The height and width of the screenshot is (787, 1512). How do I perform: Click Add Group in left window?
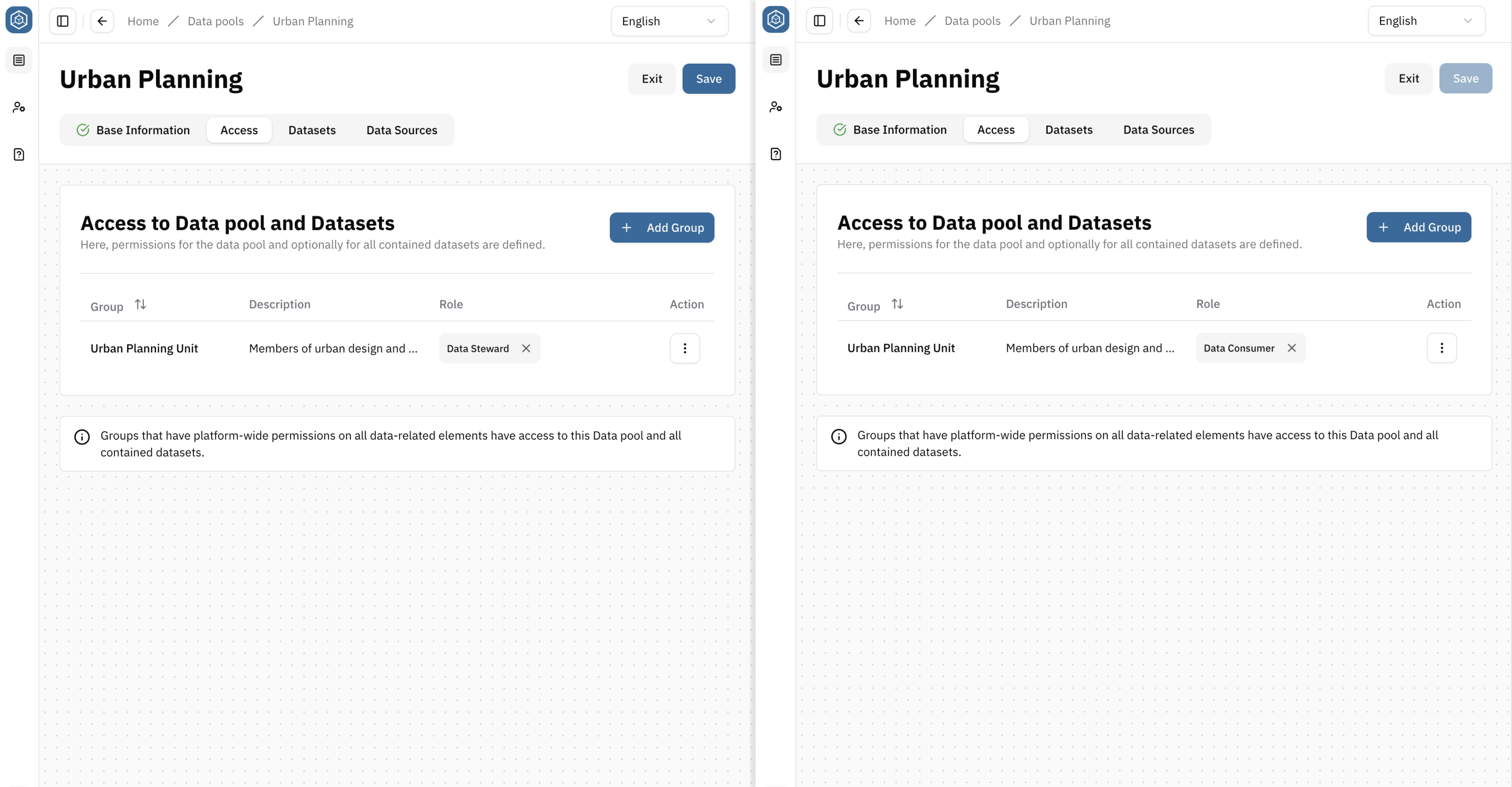click(x=662, y=228)
